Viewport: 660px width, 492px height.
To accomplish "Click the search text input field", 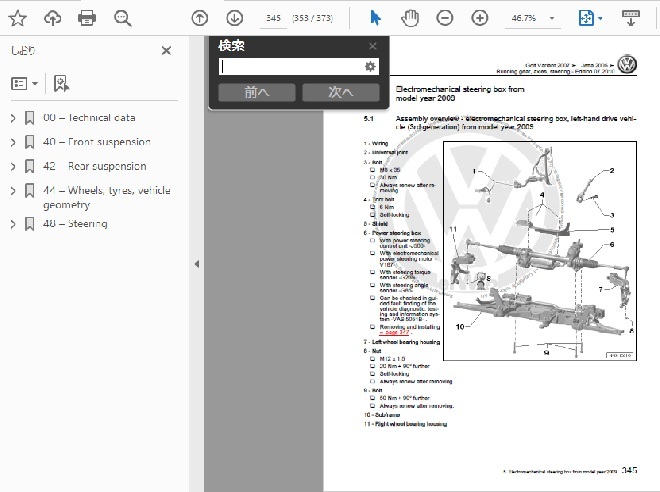I will tap(290, 66).
